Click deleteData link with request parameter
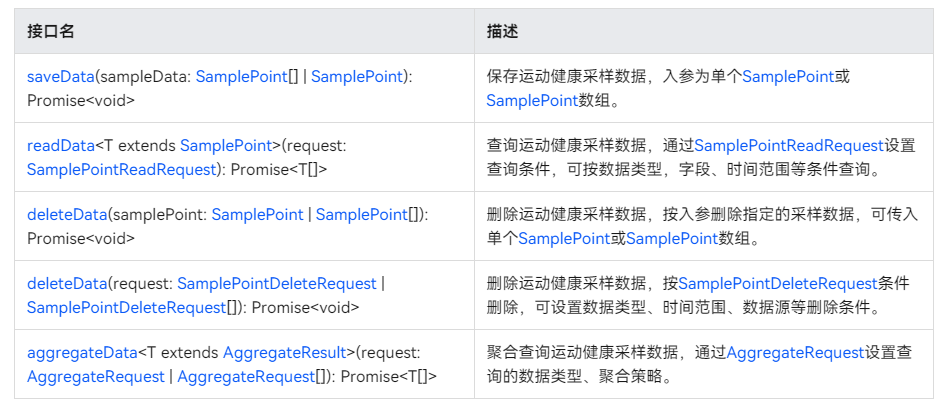The width and height of the screenshot is (941, 407). pyautogui.click(x=66, y=284)
